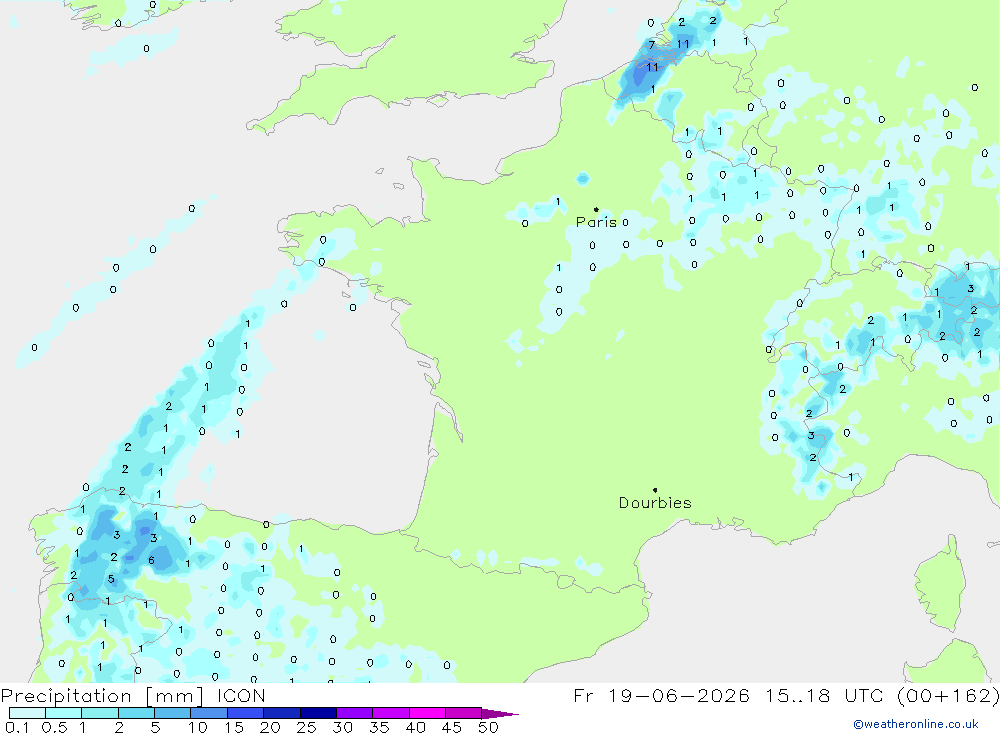Click the legend label '10'
The width and height of the screenshot is (1000, 733).
(x=198, y=727)
